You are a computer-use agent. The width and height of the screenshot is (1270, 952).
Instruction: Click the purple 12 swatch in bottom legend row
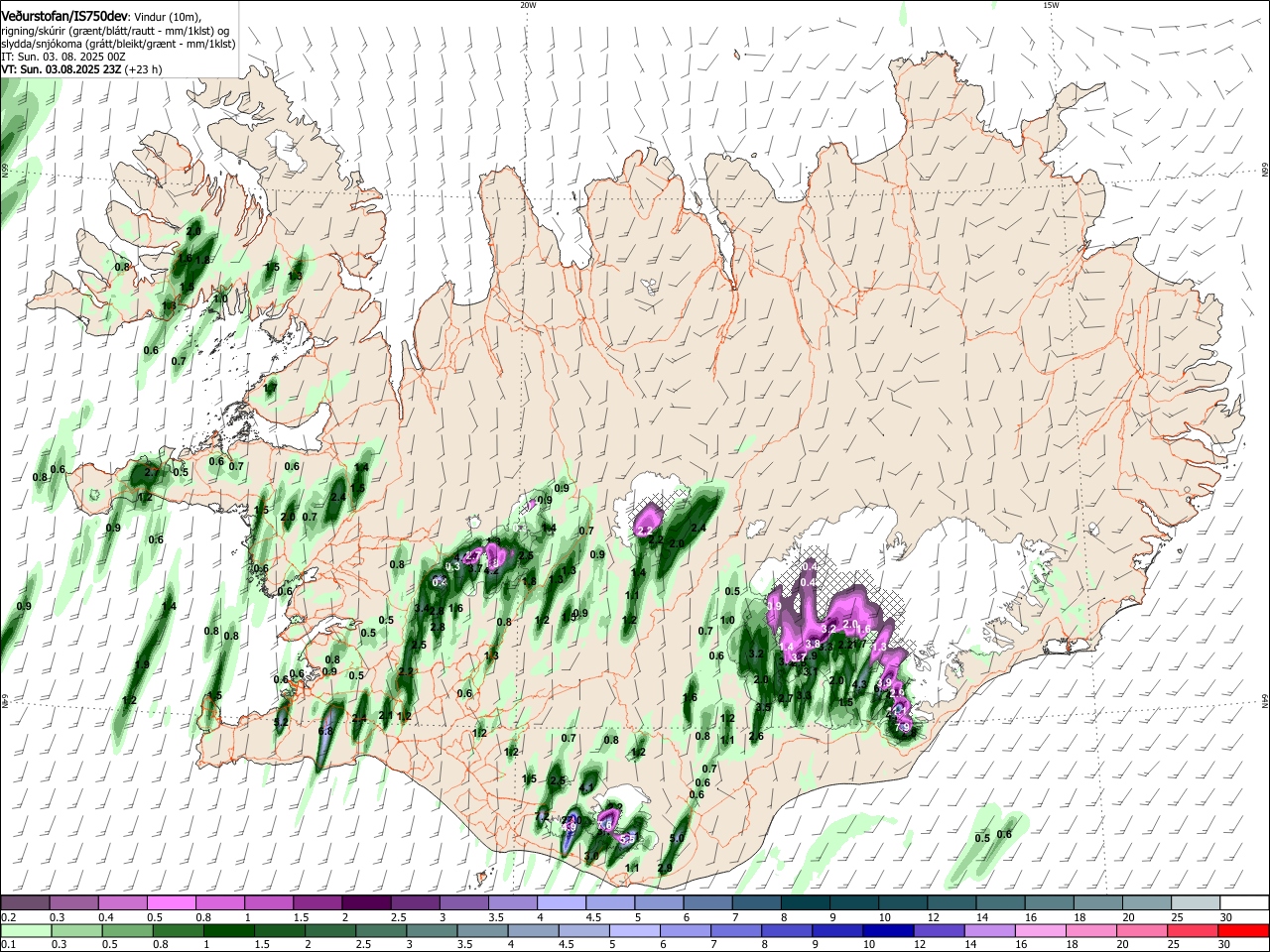(938, 931)
